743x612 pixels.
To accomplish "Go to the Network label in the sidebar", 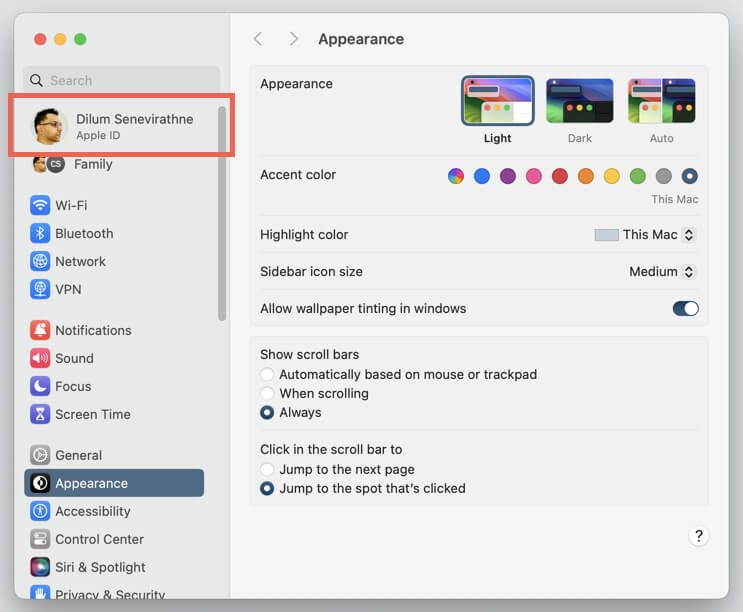I will [81, 261].
